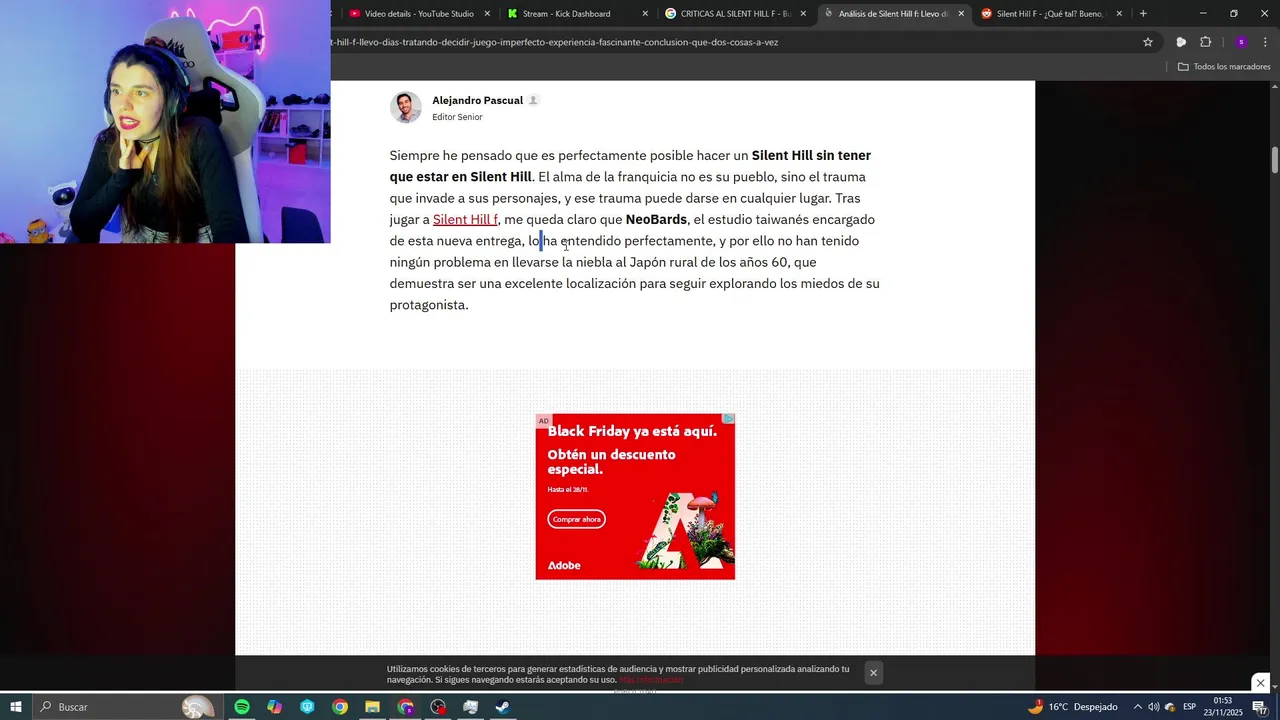Image resolution: width=1280 pixels, height=720 pixels.
Task: Click the page vertical scrollbar thumb
Action: tap(1275, 160)
